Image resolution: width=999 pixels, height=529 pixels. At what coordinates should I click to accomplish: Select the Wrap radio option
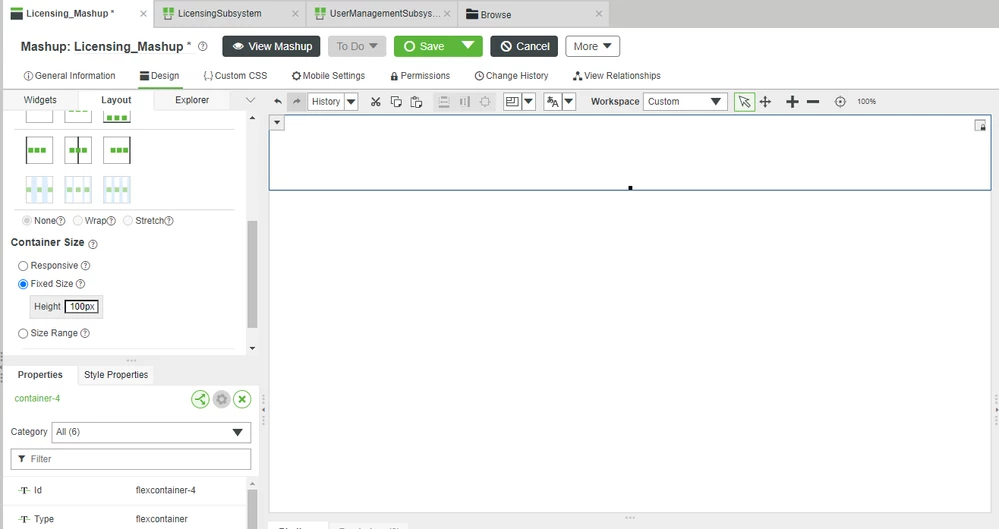tap(78, 221)
